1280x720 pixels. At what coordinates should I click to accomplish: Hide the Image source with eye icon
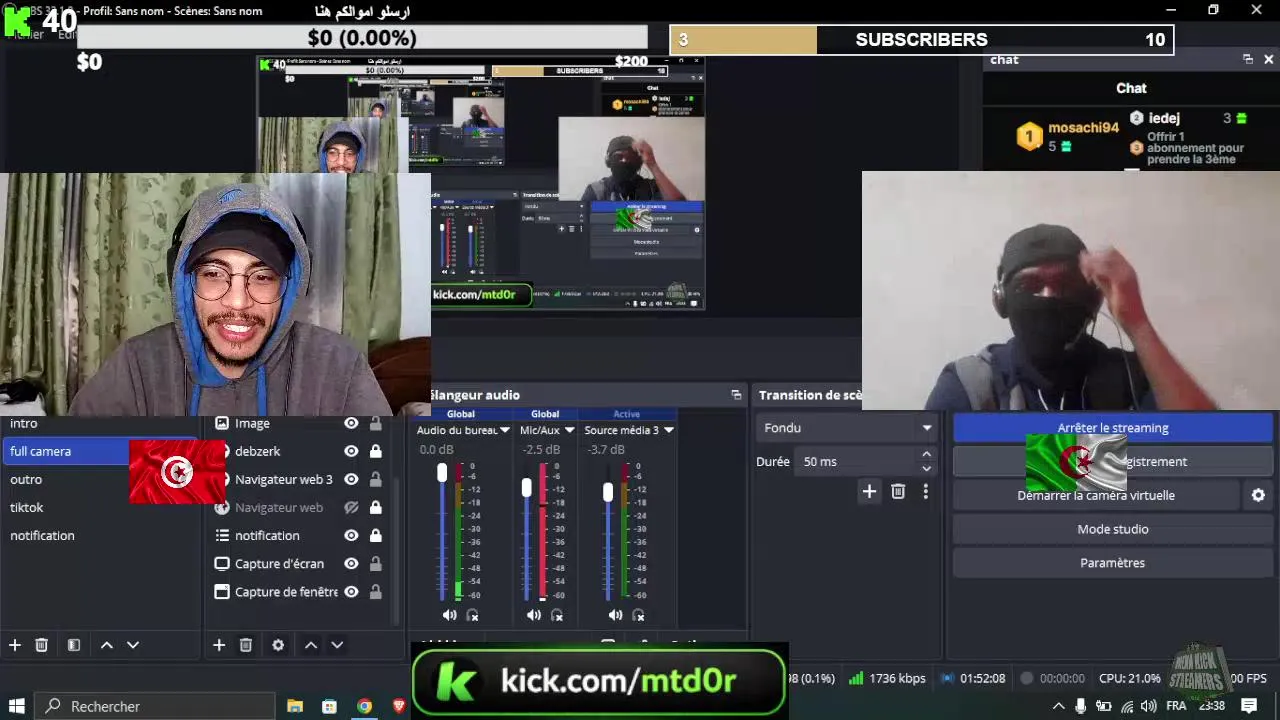tap(351, 423)
